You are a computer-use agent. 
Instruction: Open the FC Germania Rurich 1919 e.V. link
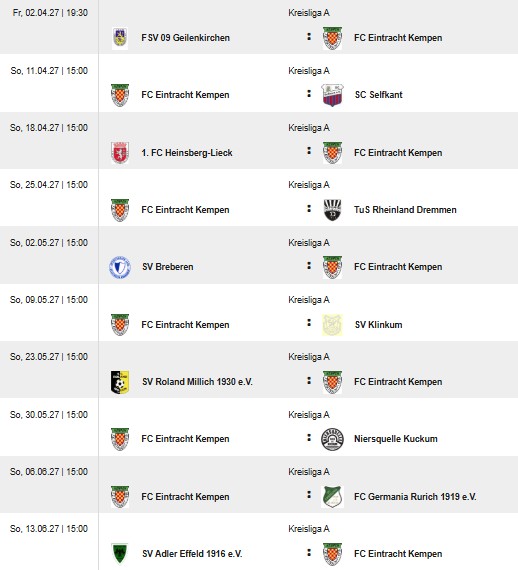tap(415, 497)
